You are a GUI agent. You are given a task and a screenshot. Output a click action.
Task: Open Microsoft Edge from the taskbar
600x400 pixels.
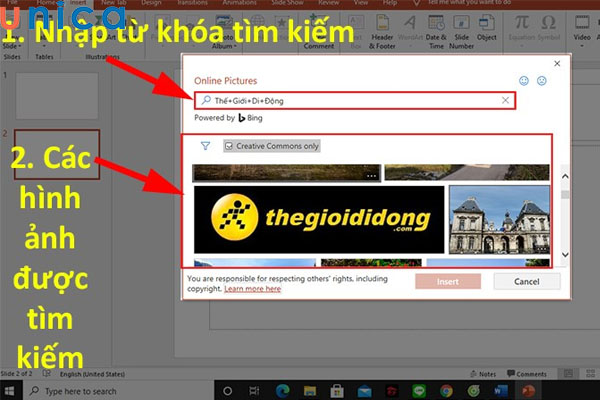pyautogui.click(x=282, y=391)
